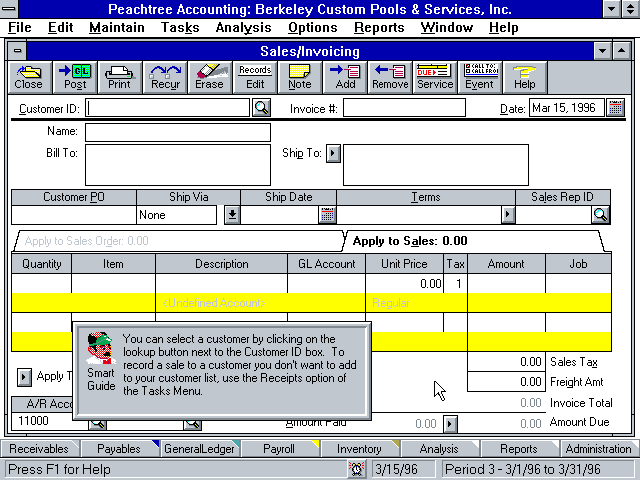Open the Ship Via dropdown arrow
Screen dimensions: 640x480
[x=232, y=215]
